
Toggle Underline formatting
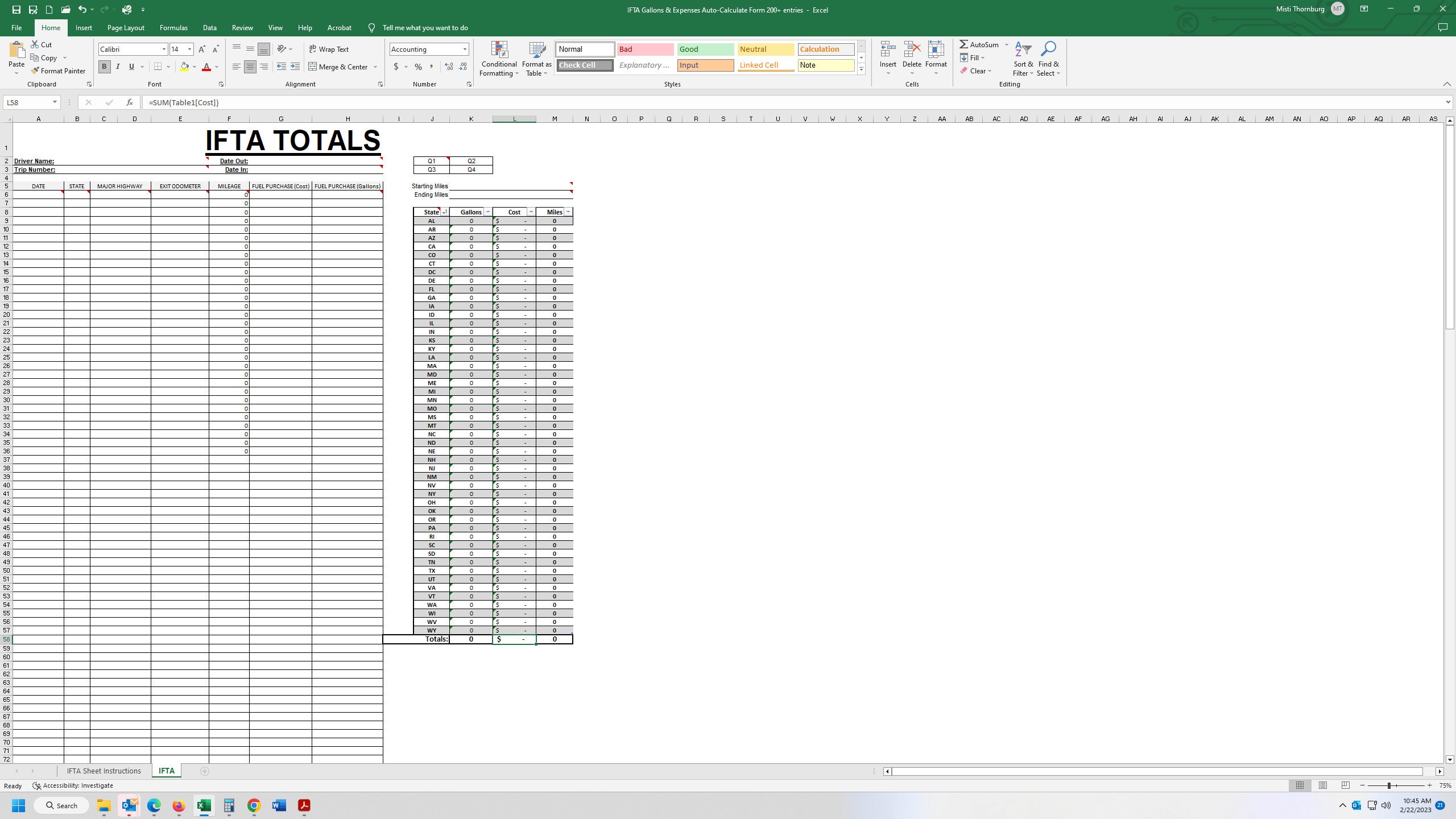pyautogui.click(x=131, y=67)
